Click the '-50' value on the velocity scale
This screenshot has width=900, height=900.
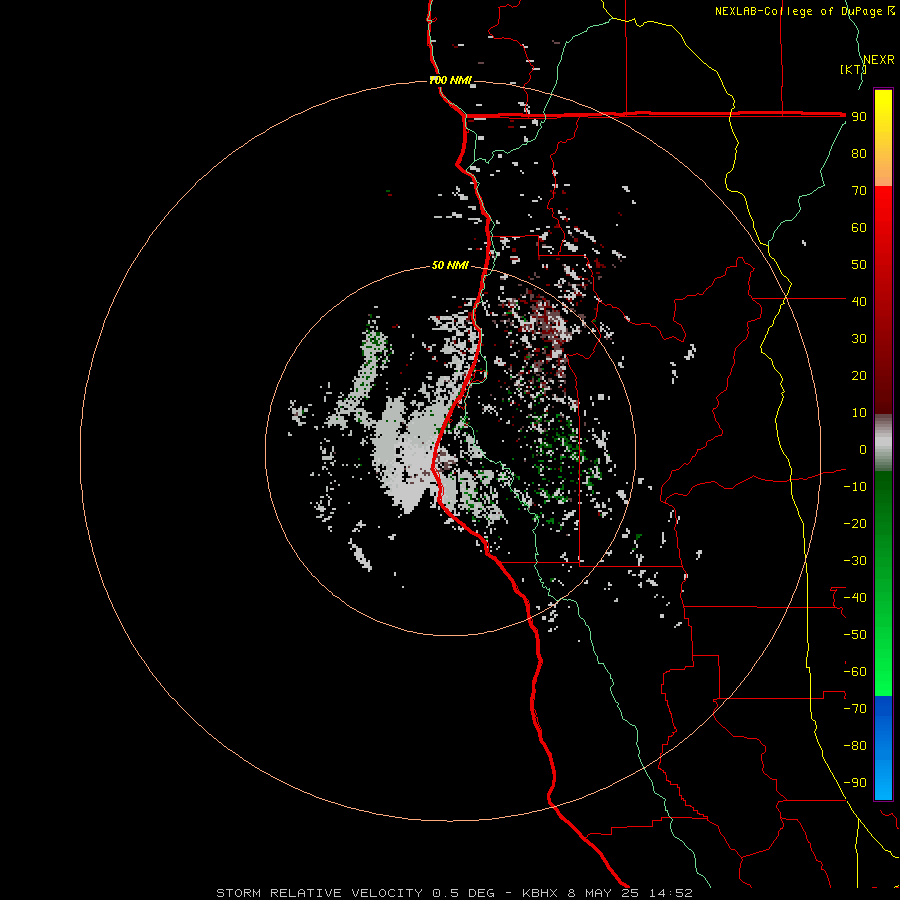click(855, 635)
